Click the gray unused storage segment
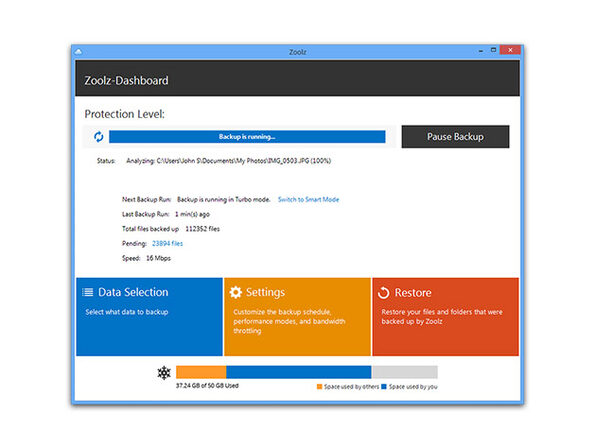Viewport: 596px width, 447px height. [404, 372]
